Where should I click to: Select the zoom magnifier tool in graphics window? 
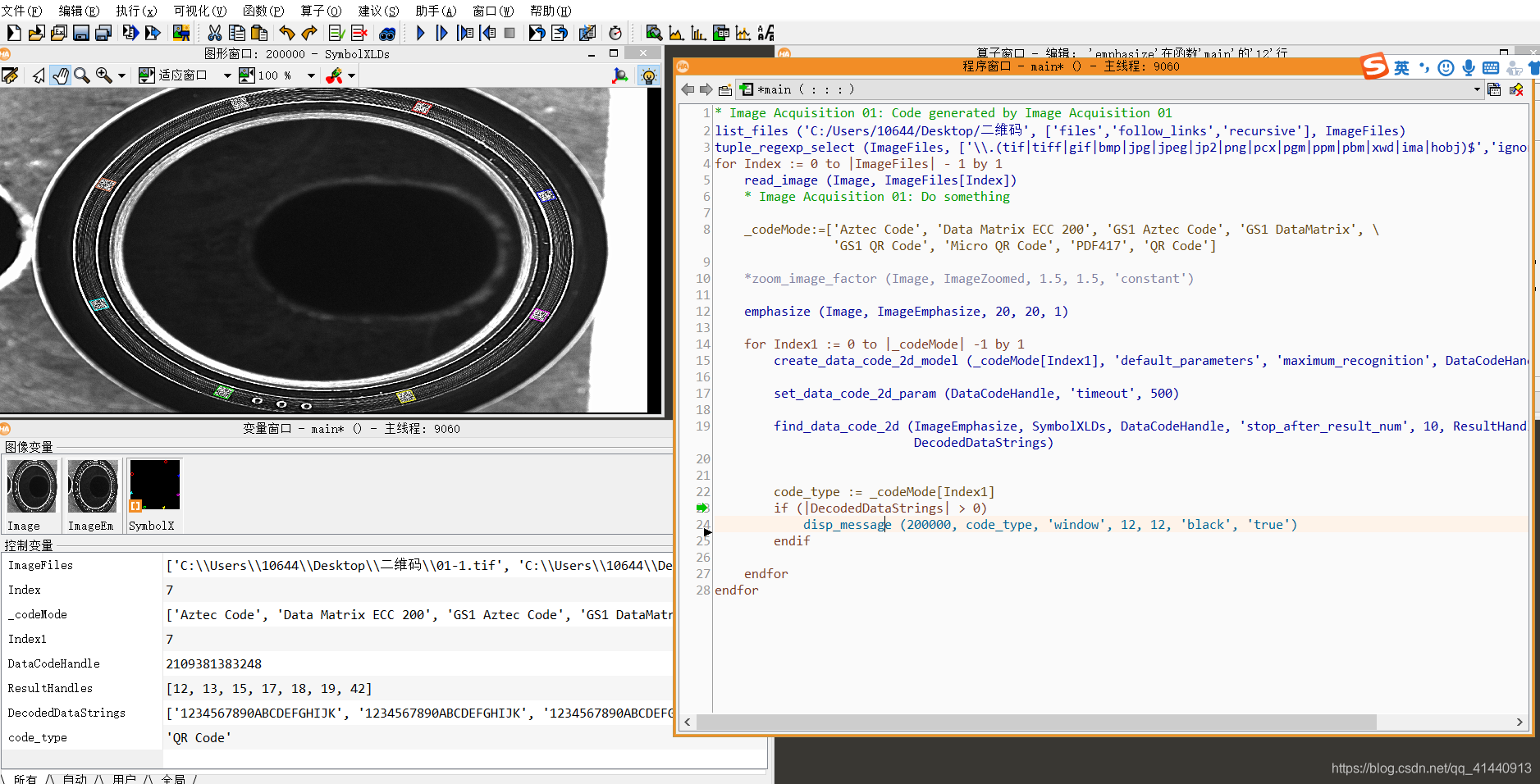tap(82, 75)
